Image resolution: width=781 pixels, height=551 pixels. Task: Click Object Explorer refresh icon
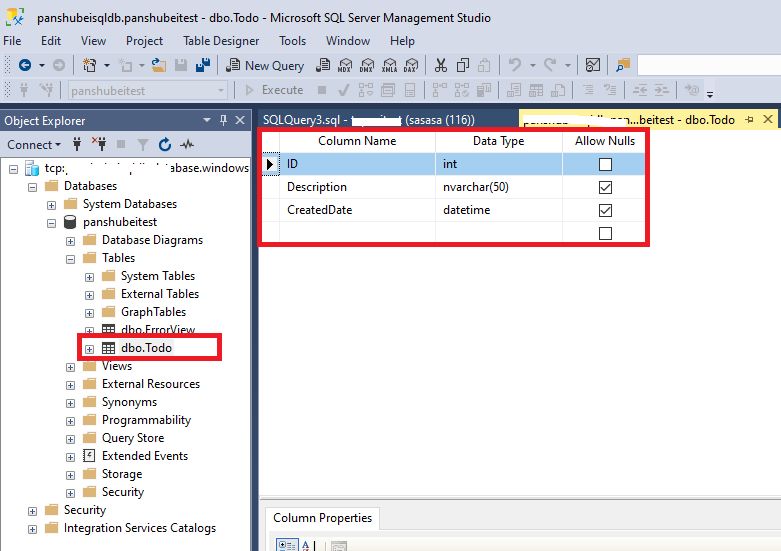point(165,144)
